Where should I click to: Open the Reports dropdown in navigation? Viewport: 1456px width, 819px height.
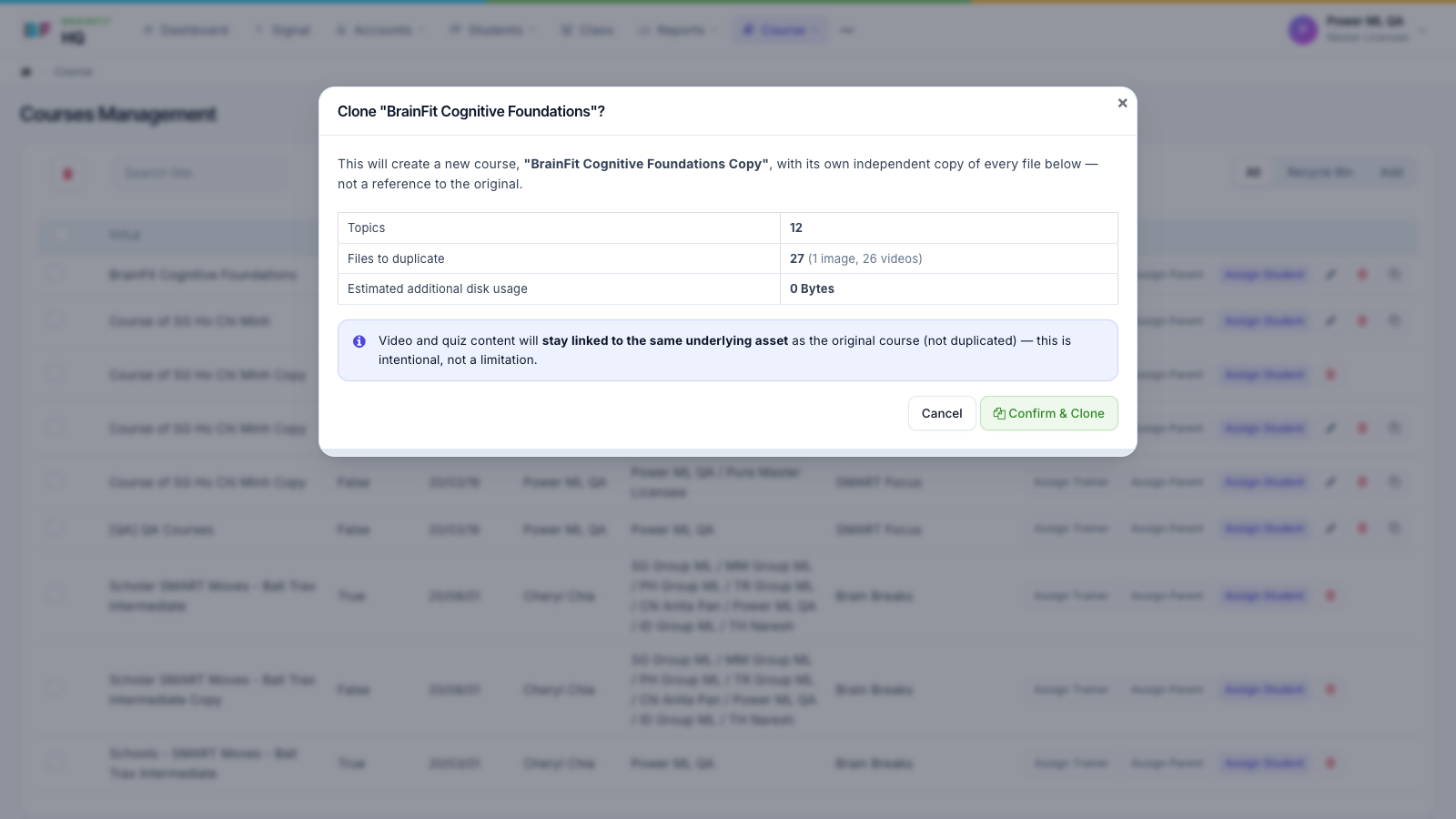(x=678, y=30)
